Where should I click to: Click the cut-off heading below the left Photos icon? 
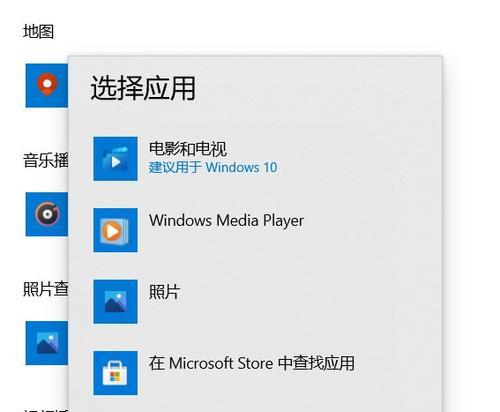point(46,410)
